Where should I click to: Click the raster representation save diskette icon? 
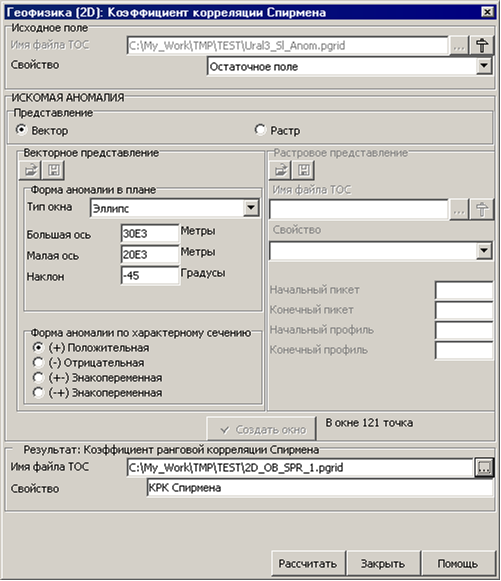pos(304,170)
